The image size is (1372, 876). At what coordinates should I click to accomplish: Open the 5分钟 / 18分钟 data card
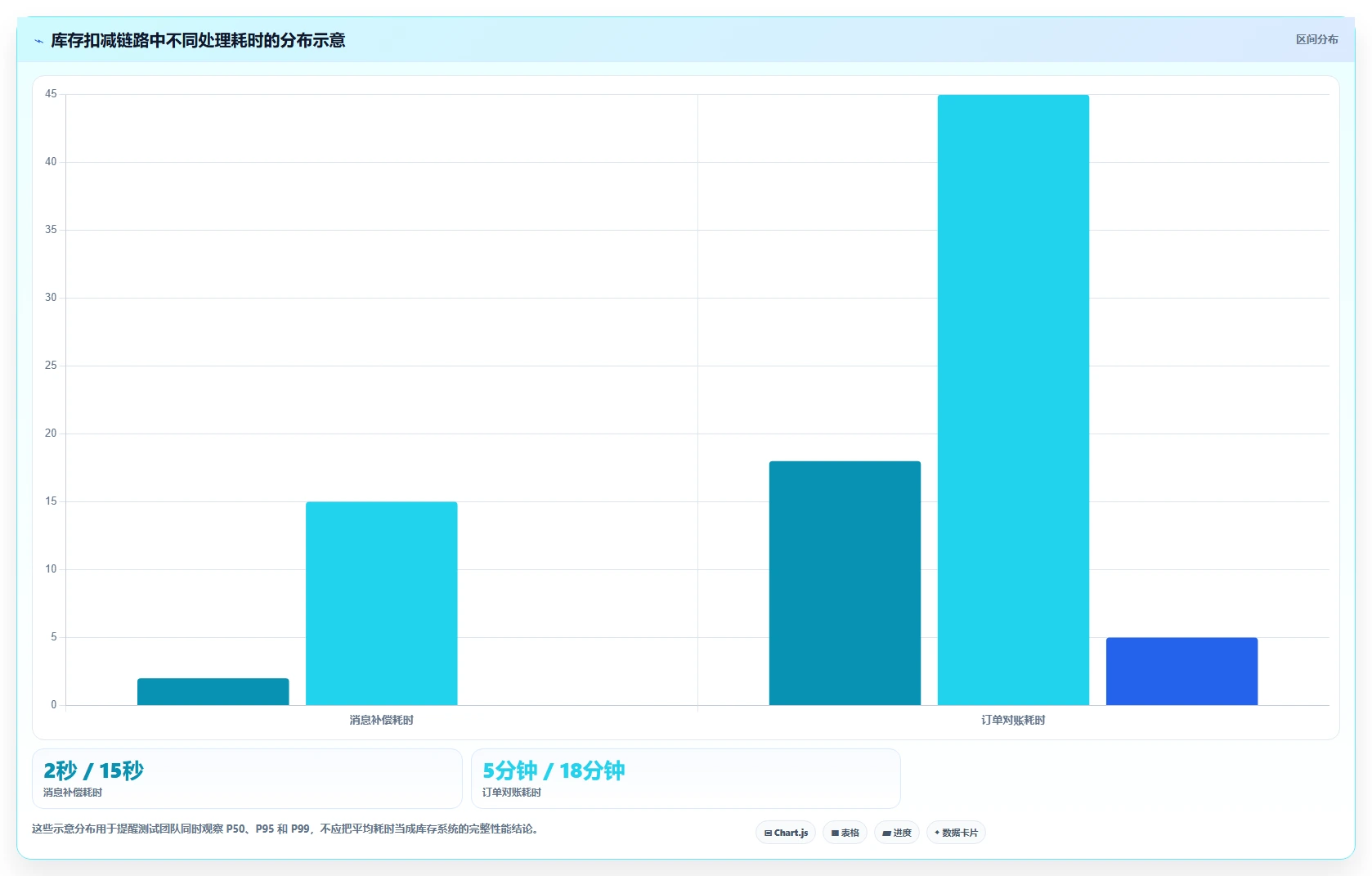685,779
